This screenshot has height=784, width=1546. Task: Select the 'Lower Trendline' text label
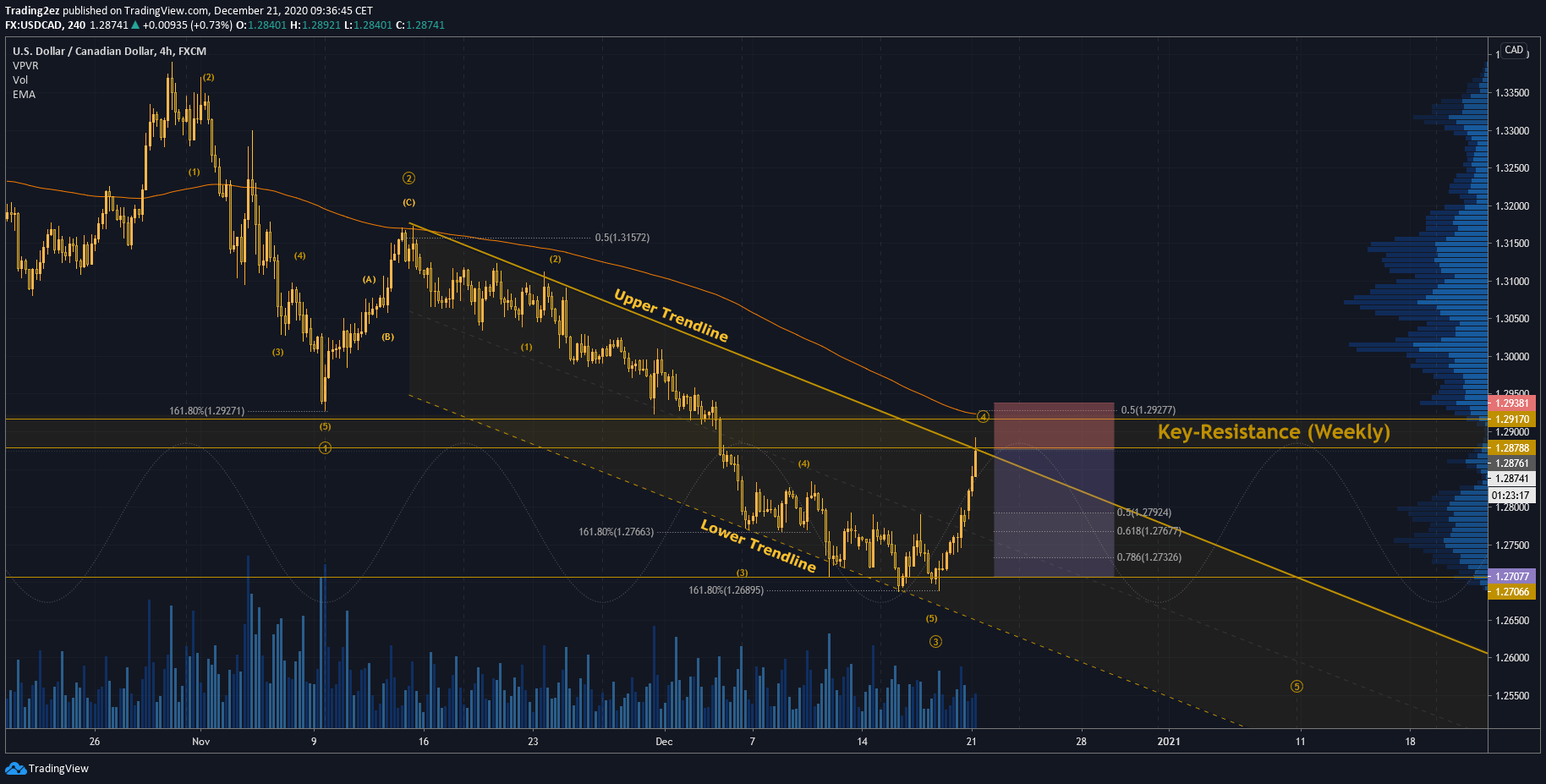coord(758,546)
